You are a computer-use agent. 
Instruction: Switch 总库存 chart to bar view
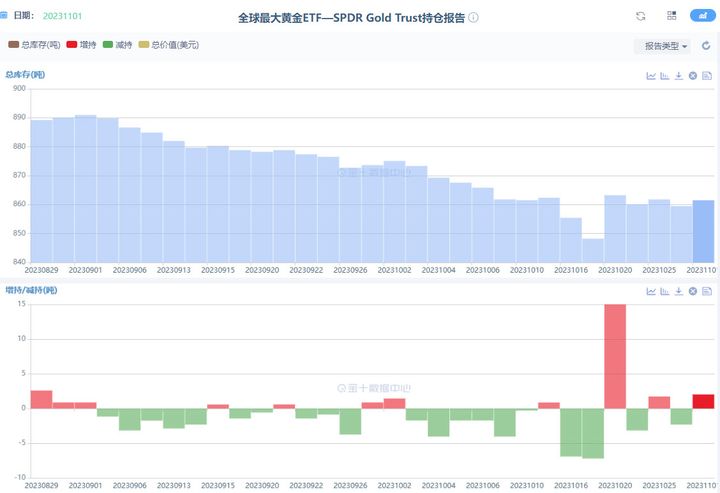(x=665, y=76)
